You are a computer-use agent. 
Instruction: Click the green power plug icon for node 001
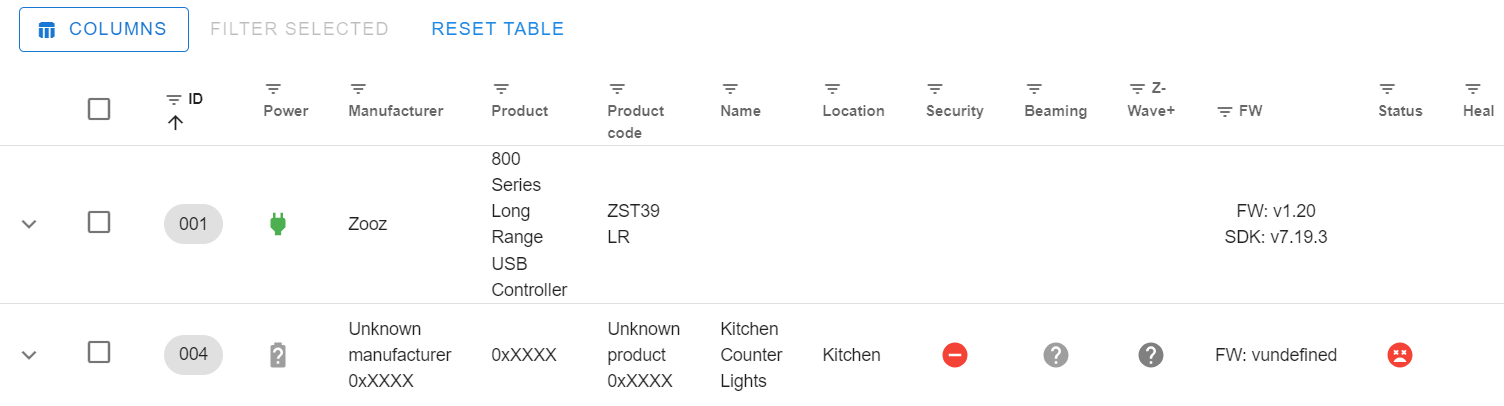tap(278, 224)
